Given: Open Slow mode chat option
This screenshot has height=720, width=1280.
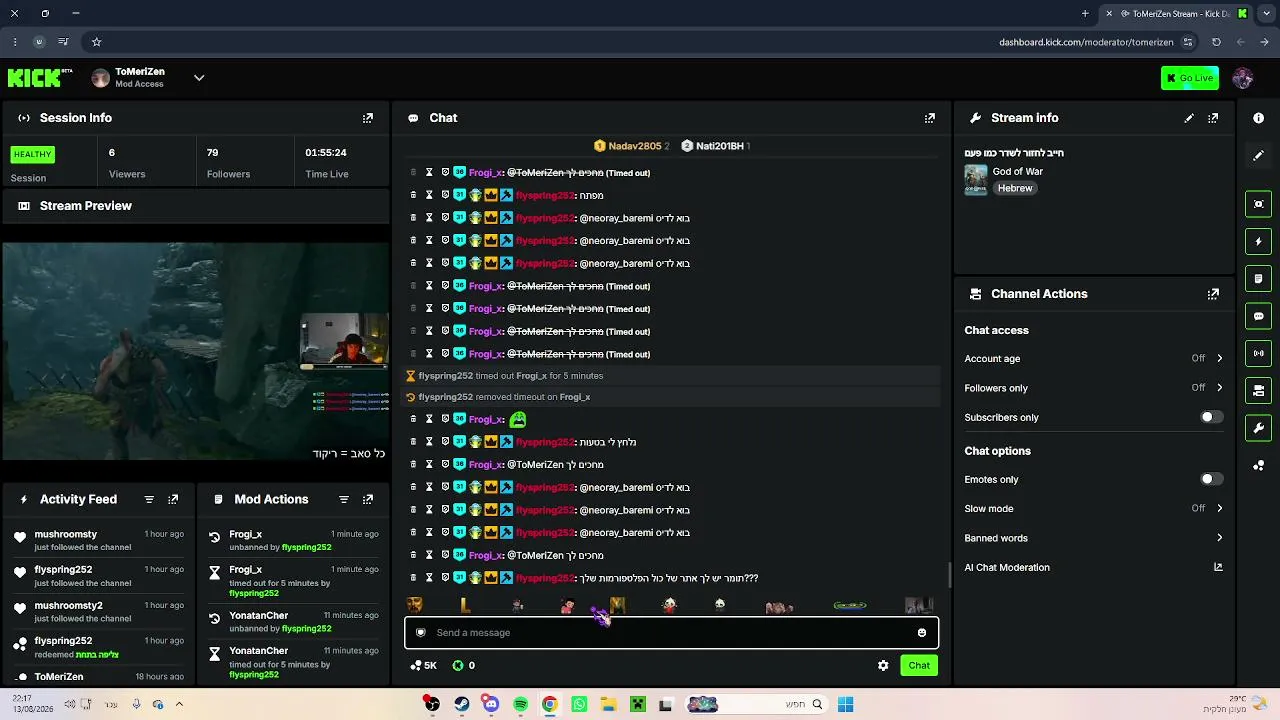Looking at the screenshot, I should click(x=1094, y=508).
